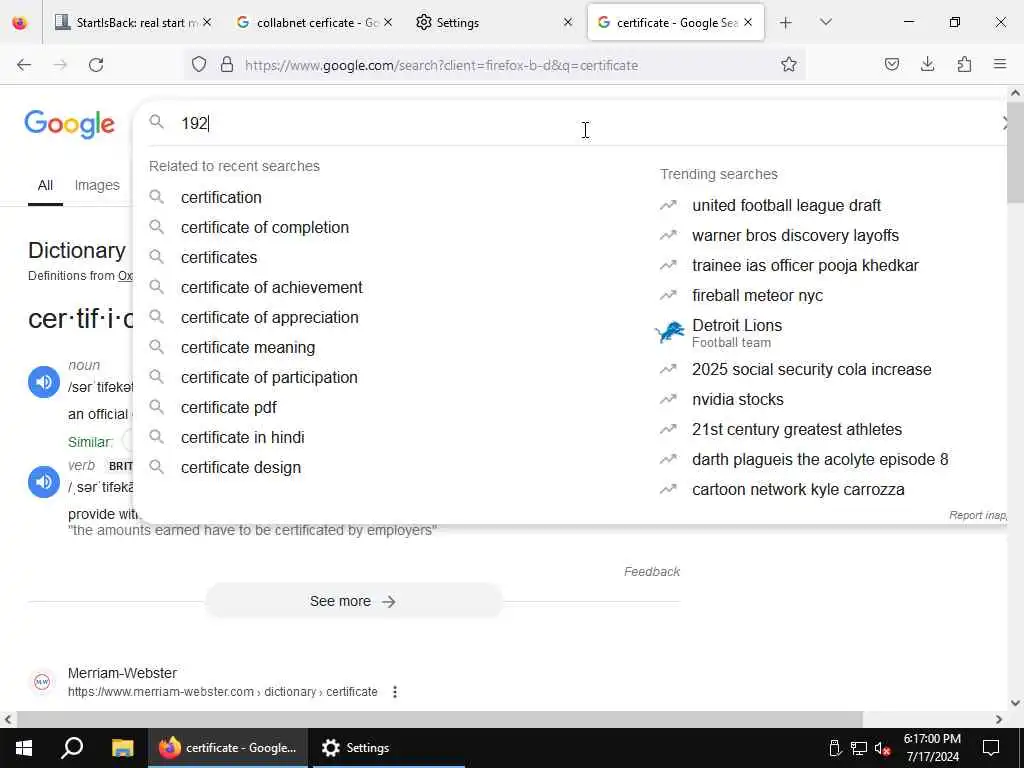Click the horizontal scrollbar

pos(439,719)
